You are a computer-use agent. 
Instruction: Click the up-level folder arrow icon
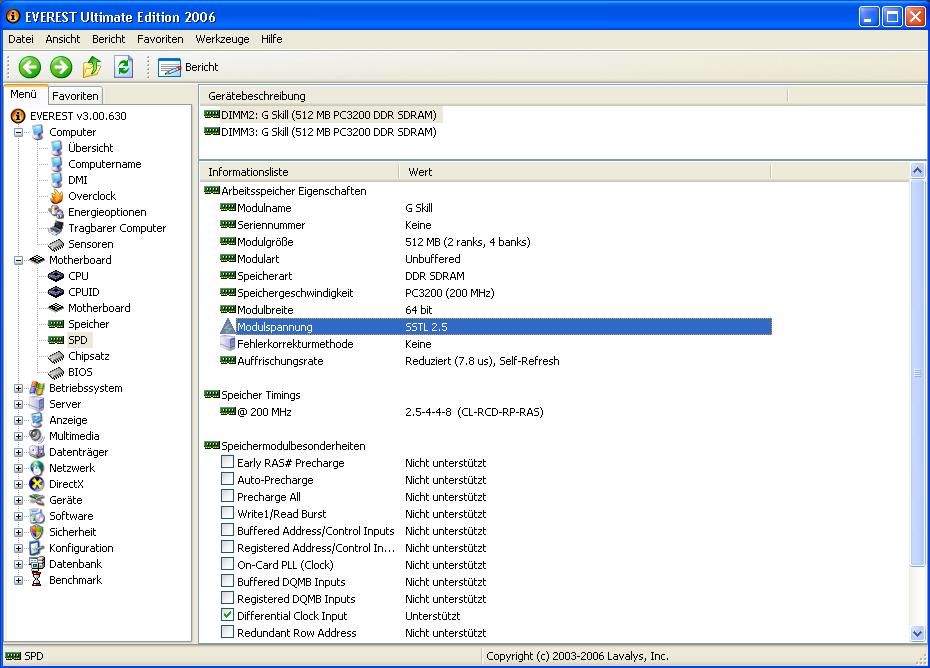[92, 67]
